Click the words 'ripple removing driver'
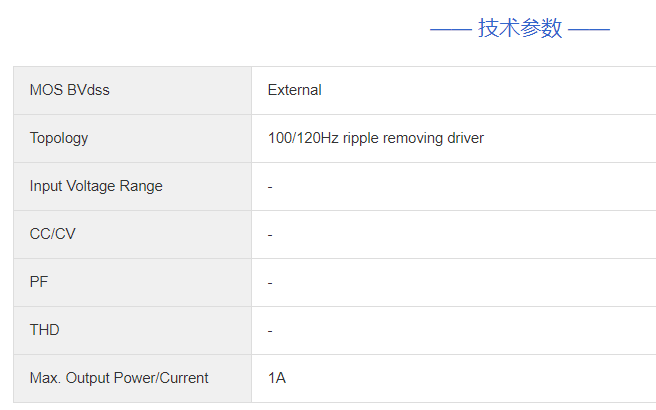 [413, 138]
